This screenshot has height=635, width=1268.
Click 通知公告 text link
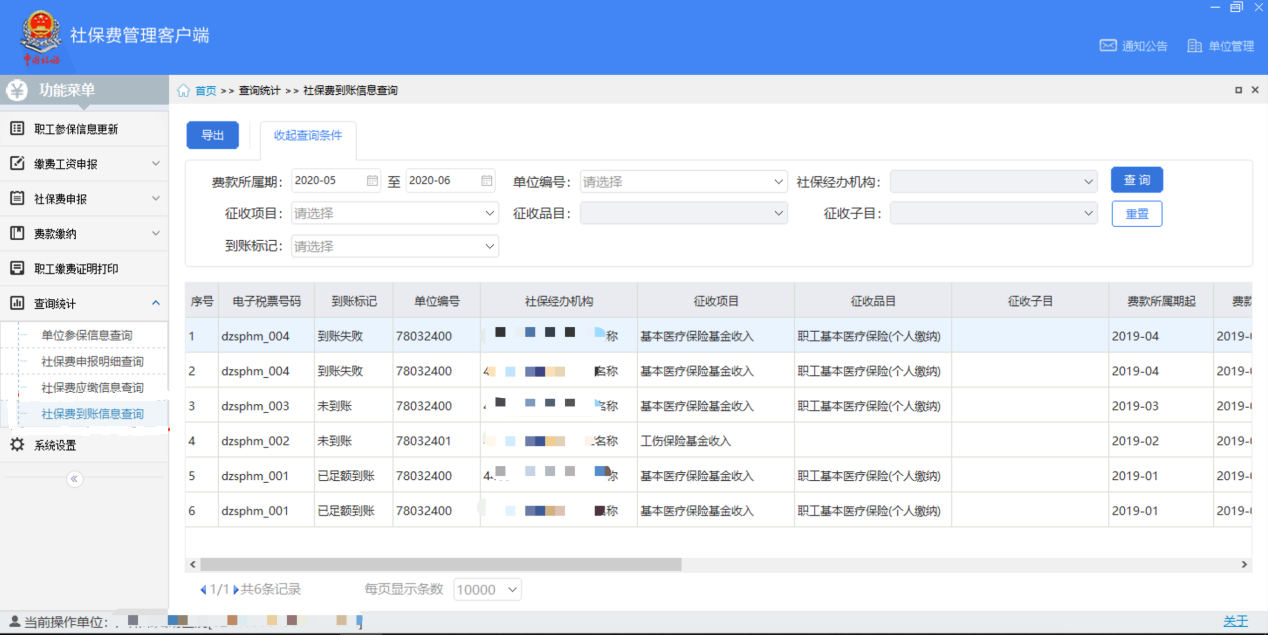(x=1145, y=46)
